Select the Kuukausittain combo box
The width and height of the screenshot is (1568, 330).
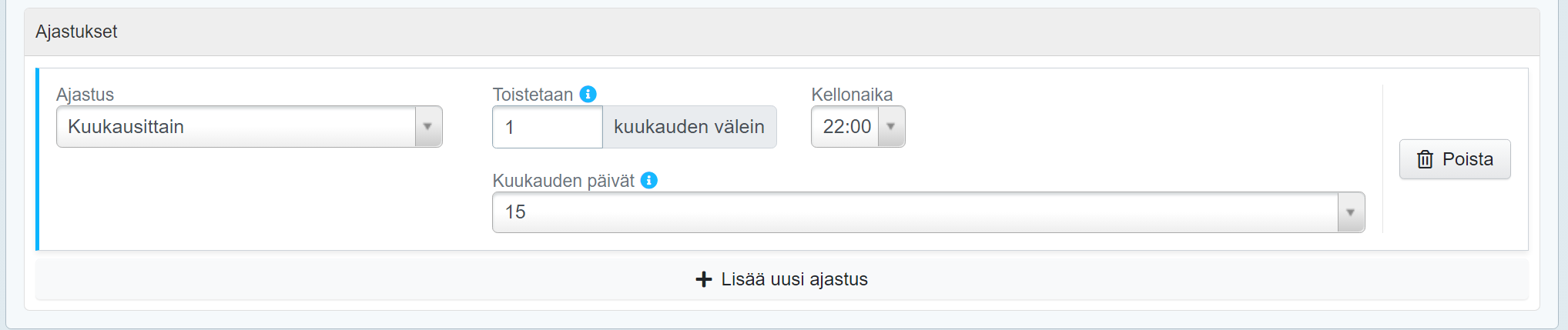[236, 127]
